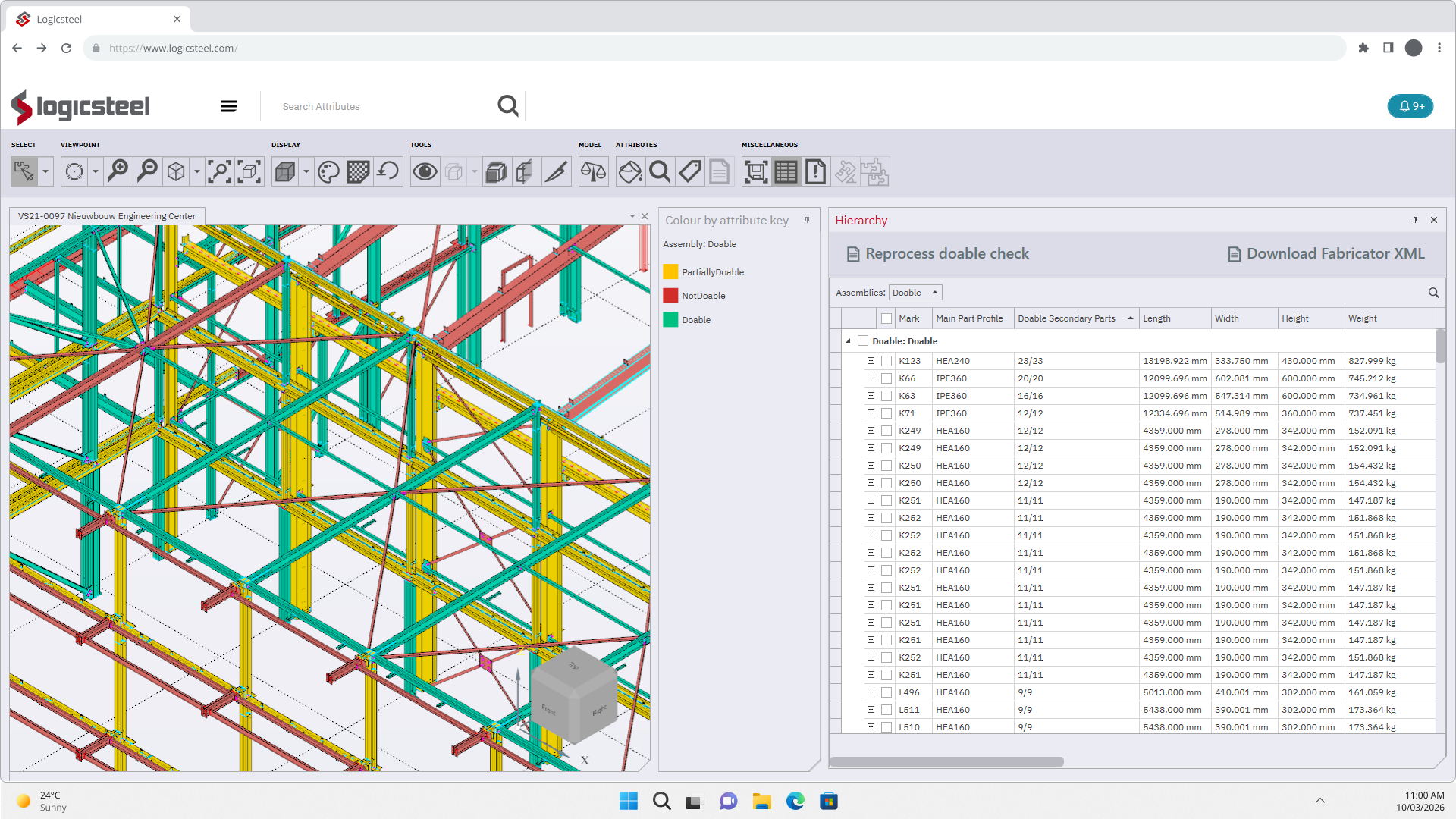The image size is (1456, 819).
Task: Check the Doable: Doable group checkbox
Action: [x=863, y=341]
